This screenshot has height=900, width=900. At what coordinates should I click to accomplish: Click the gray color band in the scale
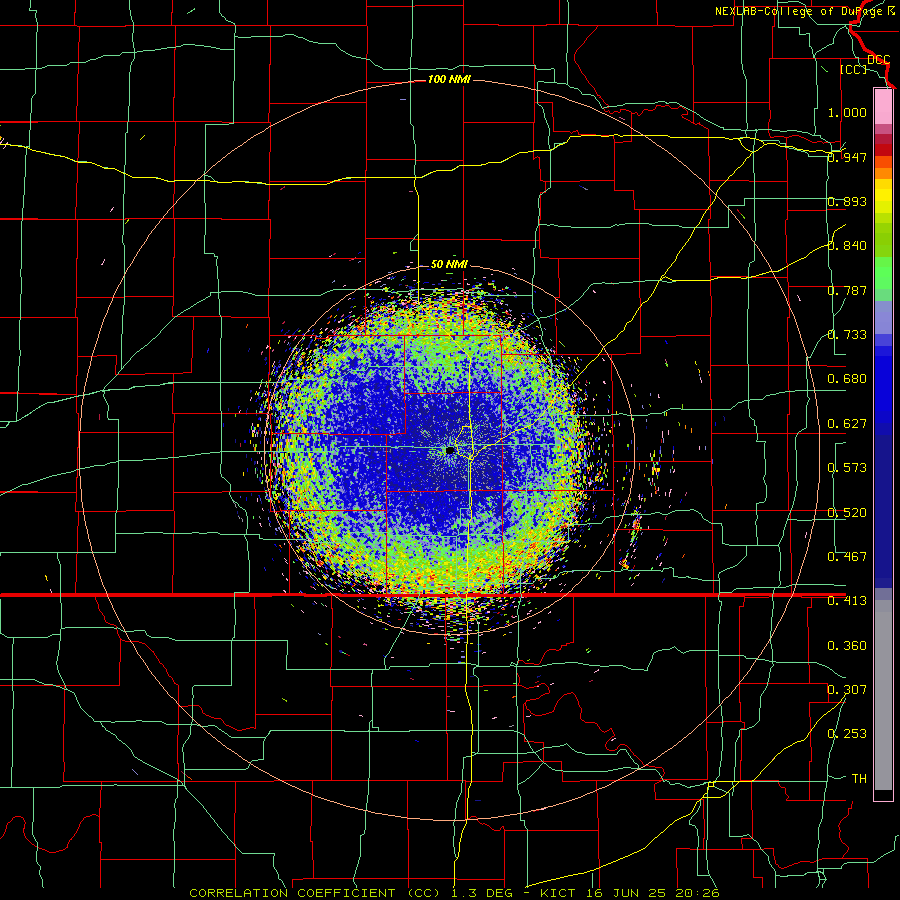click(883, 695)
